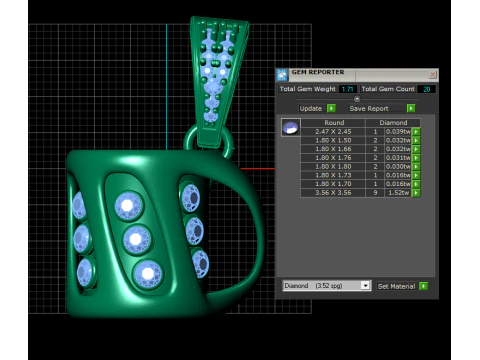Screen dimensions: 480x360
Task: Click the Round column header
Action: pos(334,123)
